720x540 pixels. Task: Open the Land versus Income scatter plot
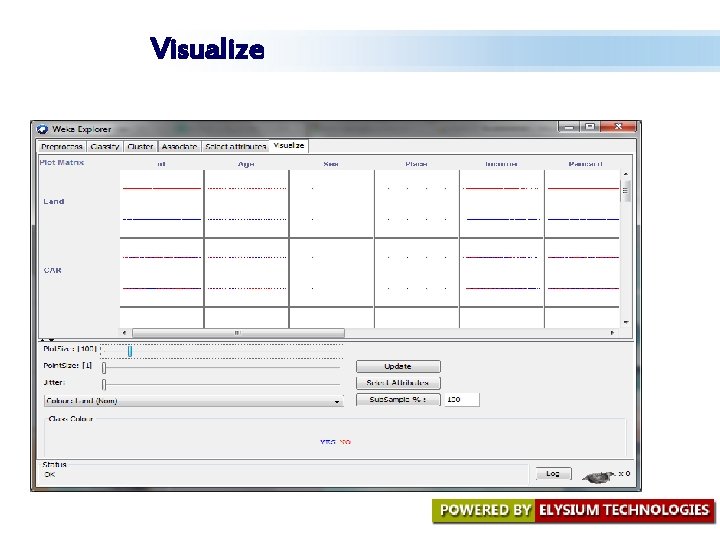(x=501, y=204)
